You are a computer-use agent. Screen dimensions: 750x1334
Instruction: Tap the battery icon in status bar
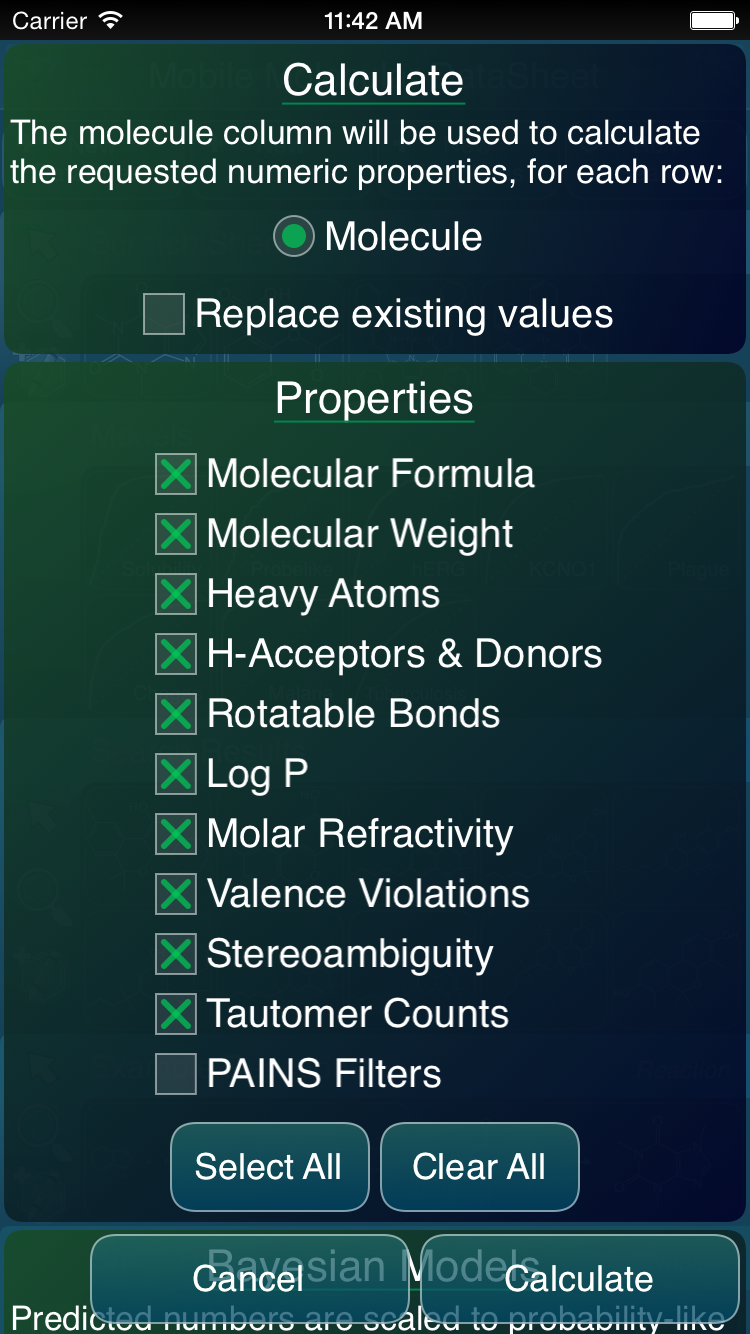tap(713, 20)
